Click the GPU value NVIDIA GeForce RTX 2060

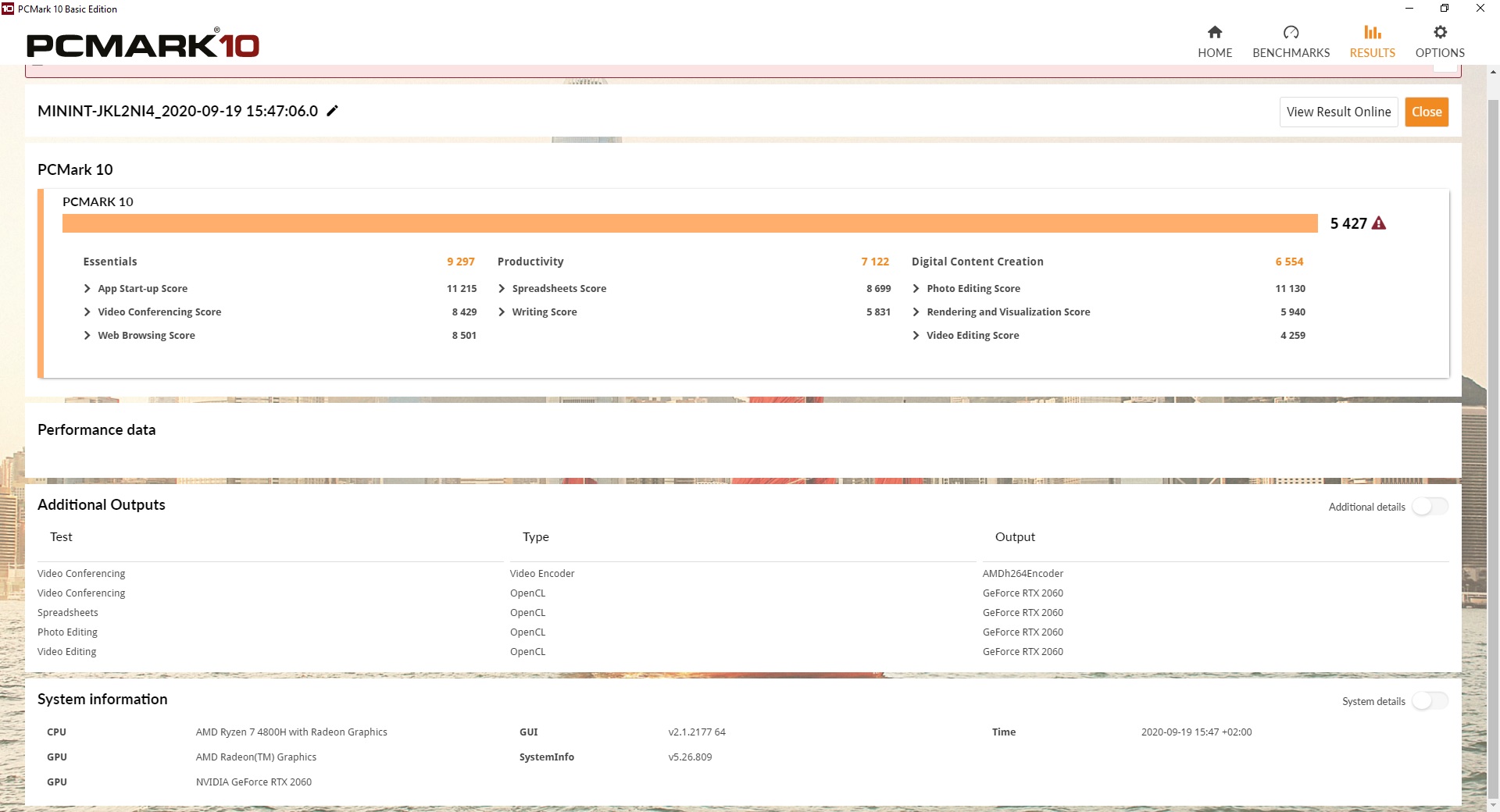coord(254,782)
